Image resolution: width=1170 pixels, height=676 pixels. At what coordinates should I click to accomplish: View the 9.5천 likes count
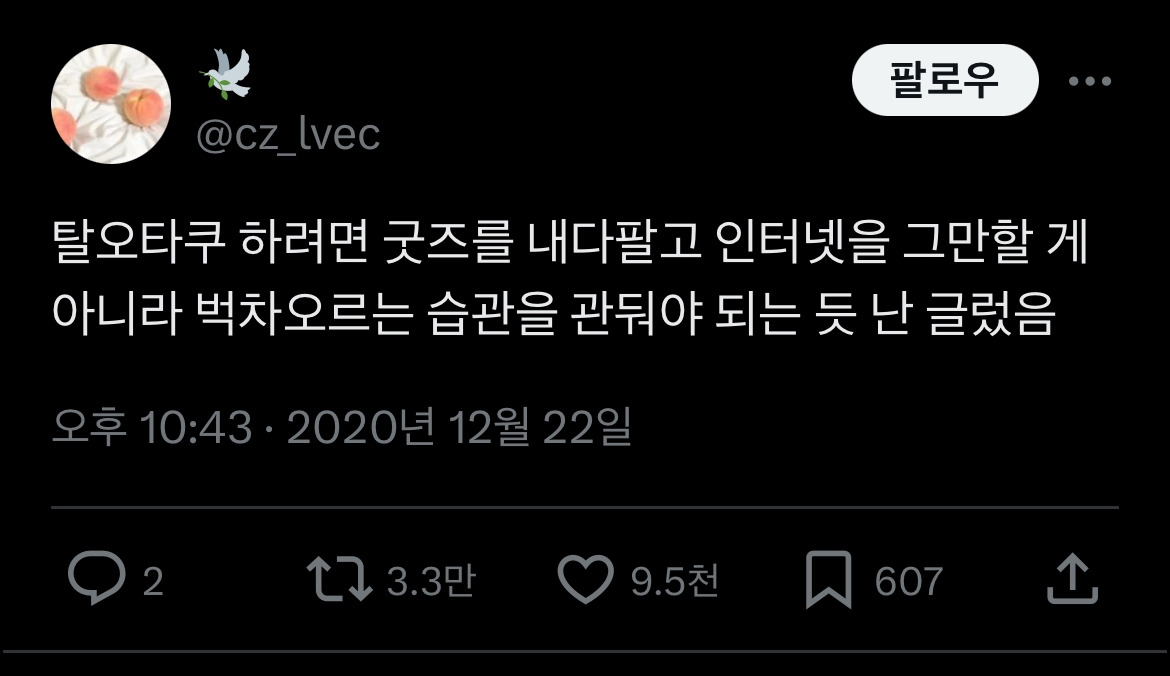coord(675,580)
